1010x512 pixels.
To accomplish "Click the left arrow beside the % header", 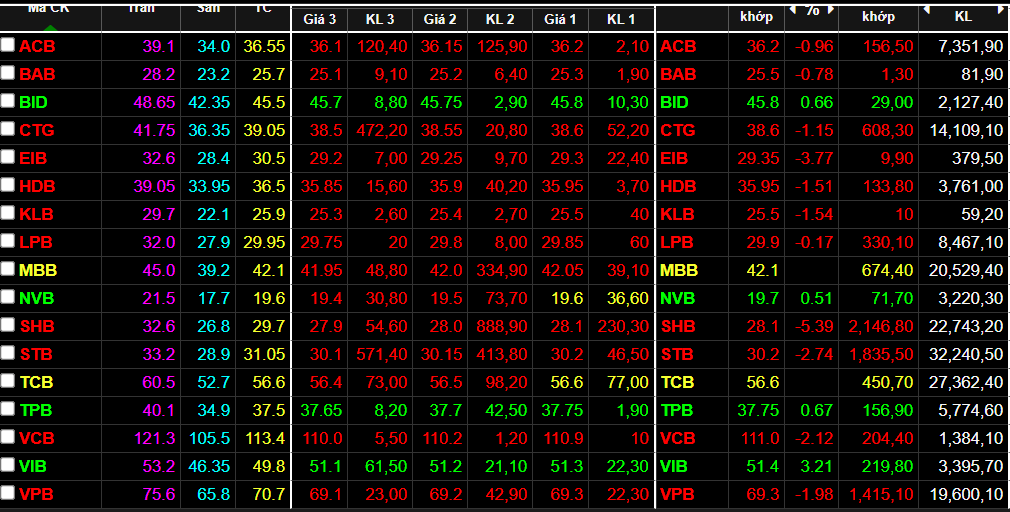I will (x=791, y=9).
